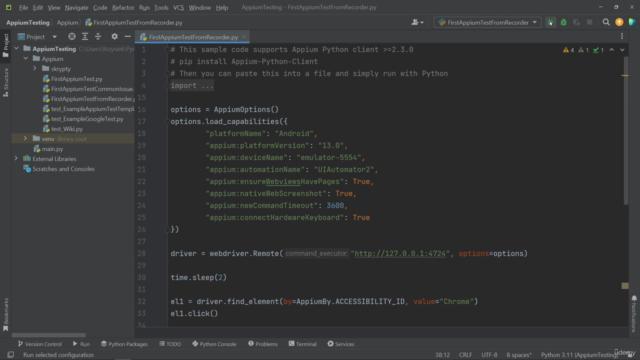The height and width of the screenshot is (360, 640).
Task: Toggle the Structure sidebar tab
Action: click(6, 82)
